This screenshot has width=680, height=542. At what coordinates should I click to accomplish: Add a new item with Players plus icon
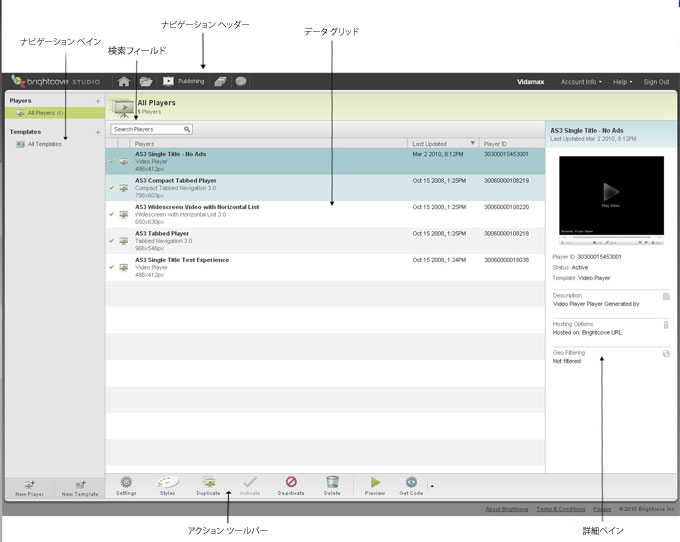click(98, 101)
